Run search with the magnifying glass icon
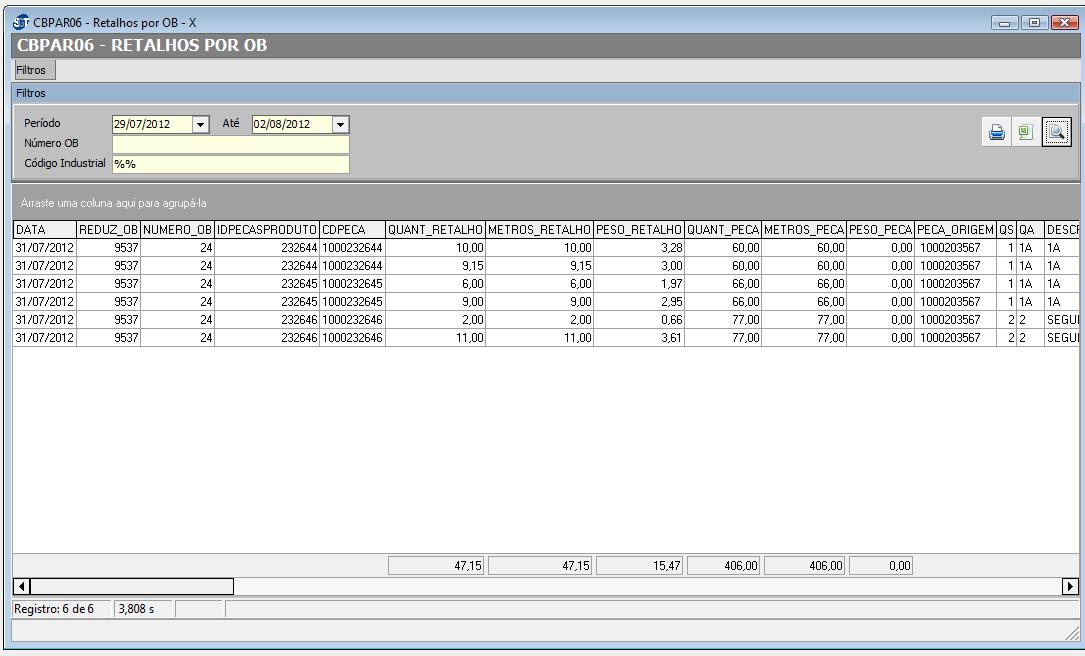Viewport: 1085px width, 656px height. 1056,133
